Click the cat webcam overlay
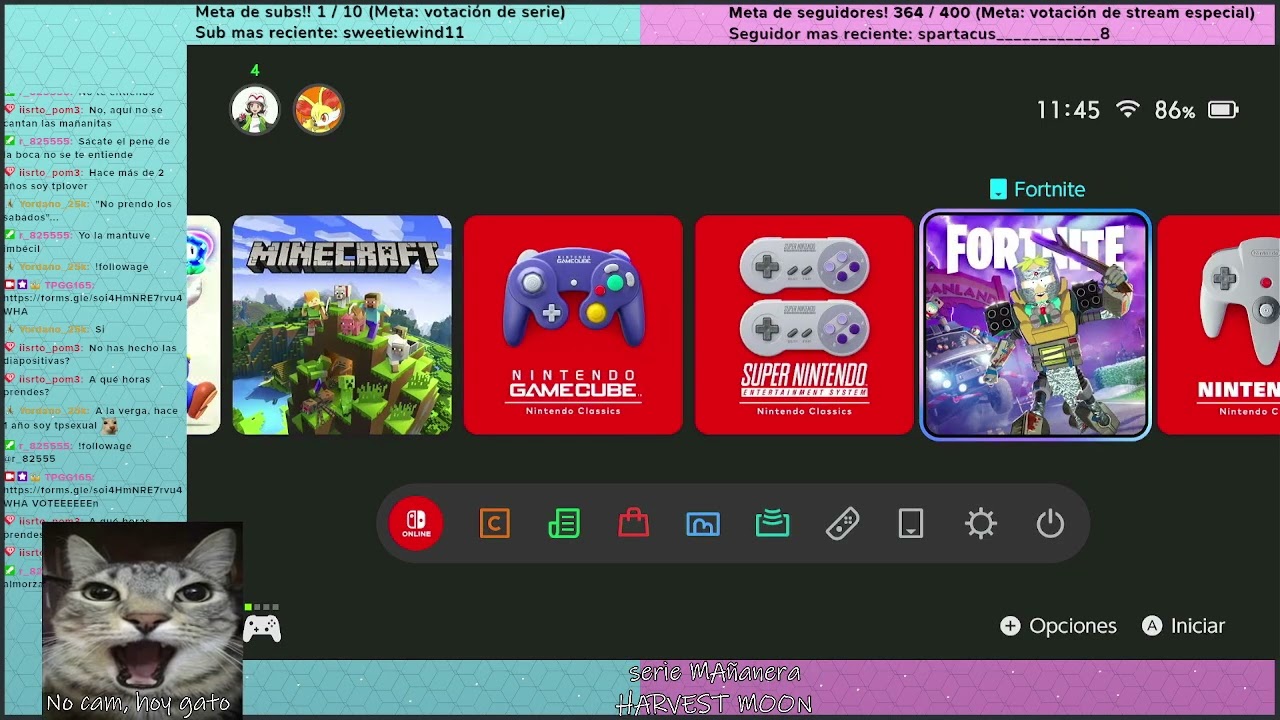Image resolution: width=1280 pixels, height=720 pixels. 142,620
